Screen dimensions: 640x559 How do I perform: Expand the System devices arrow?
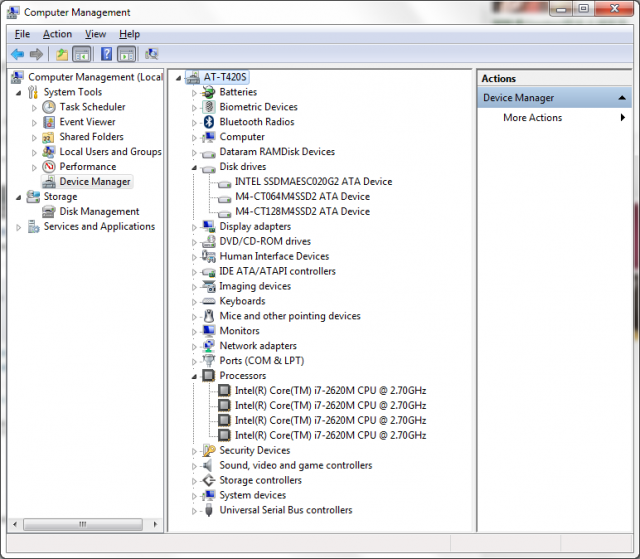point(194,496)
